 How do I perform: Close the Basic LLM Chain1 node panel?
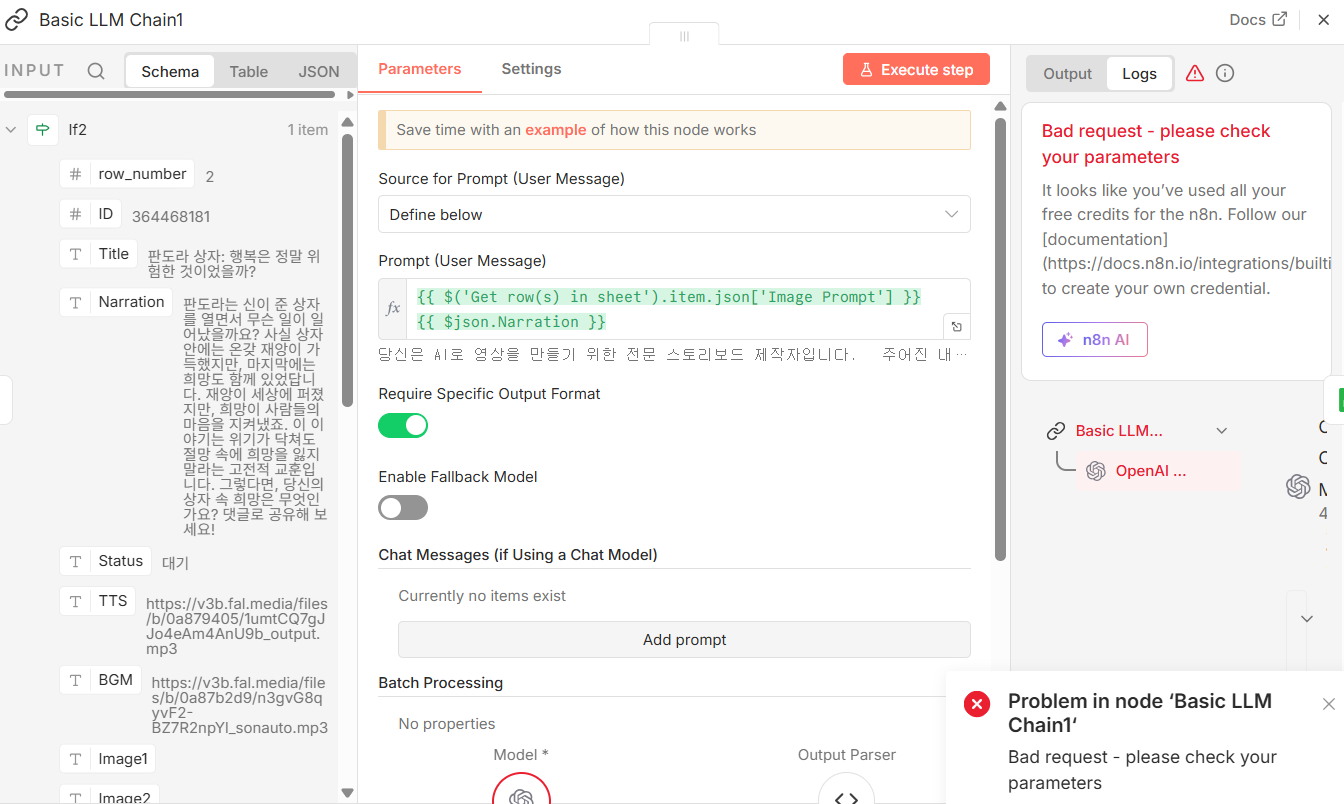tap(1324, 20)
